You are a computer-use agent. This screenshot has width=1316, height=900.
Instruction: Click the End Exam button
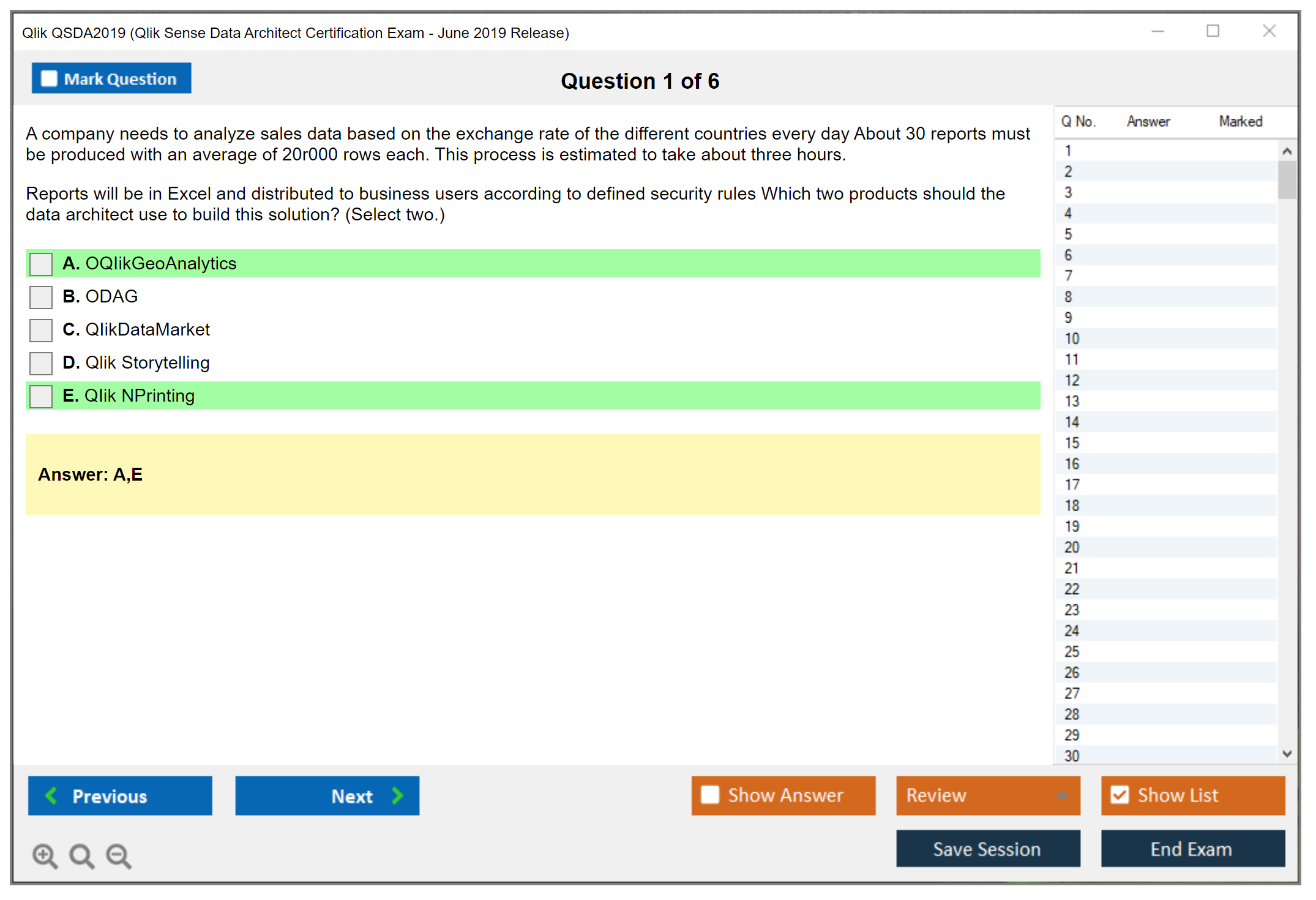pyautogui.click(x=1192, y=849)
